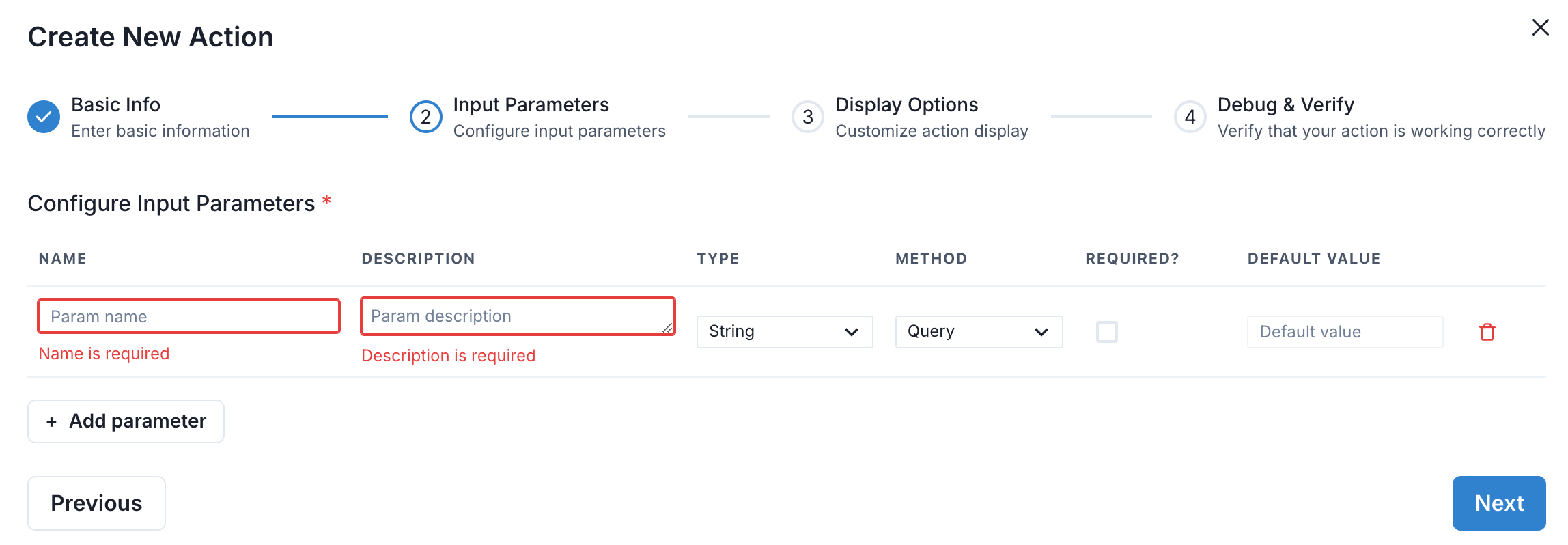This screenshot has height=545, width=1568.
Task: Toggle the Required checkbox for parameter
Action: click(x=1106, y=332)
